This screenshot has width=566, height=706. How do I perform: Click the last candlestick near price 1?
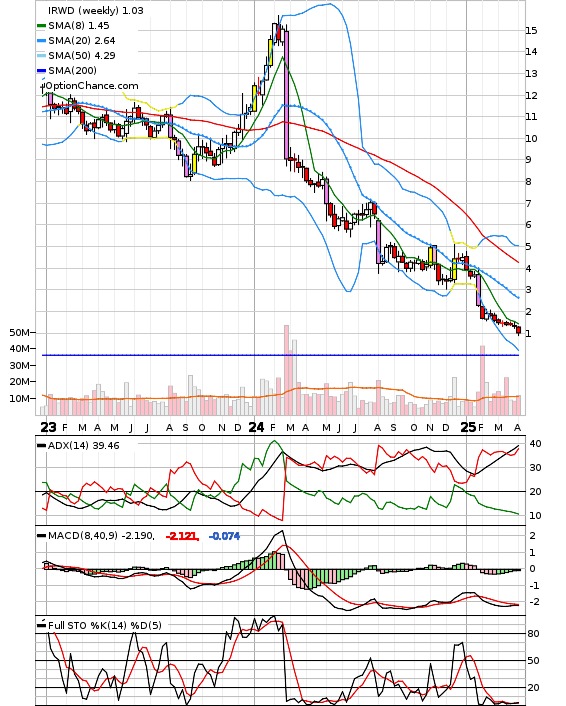519,330
